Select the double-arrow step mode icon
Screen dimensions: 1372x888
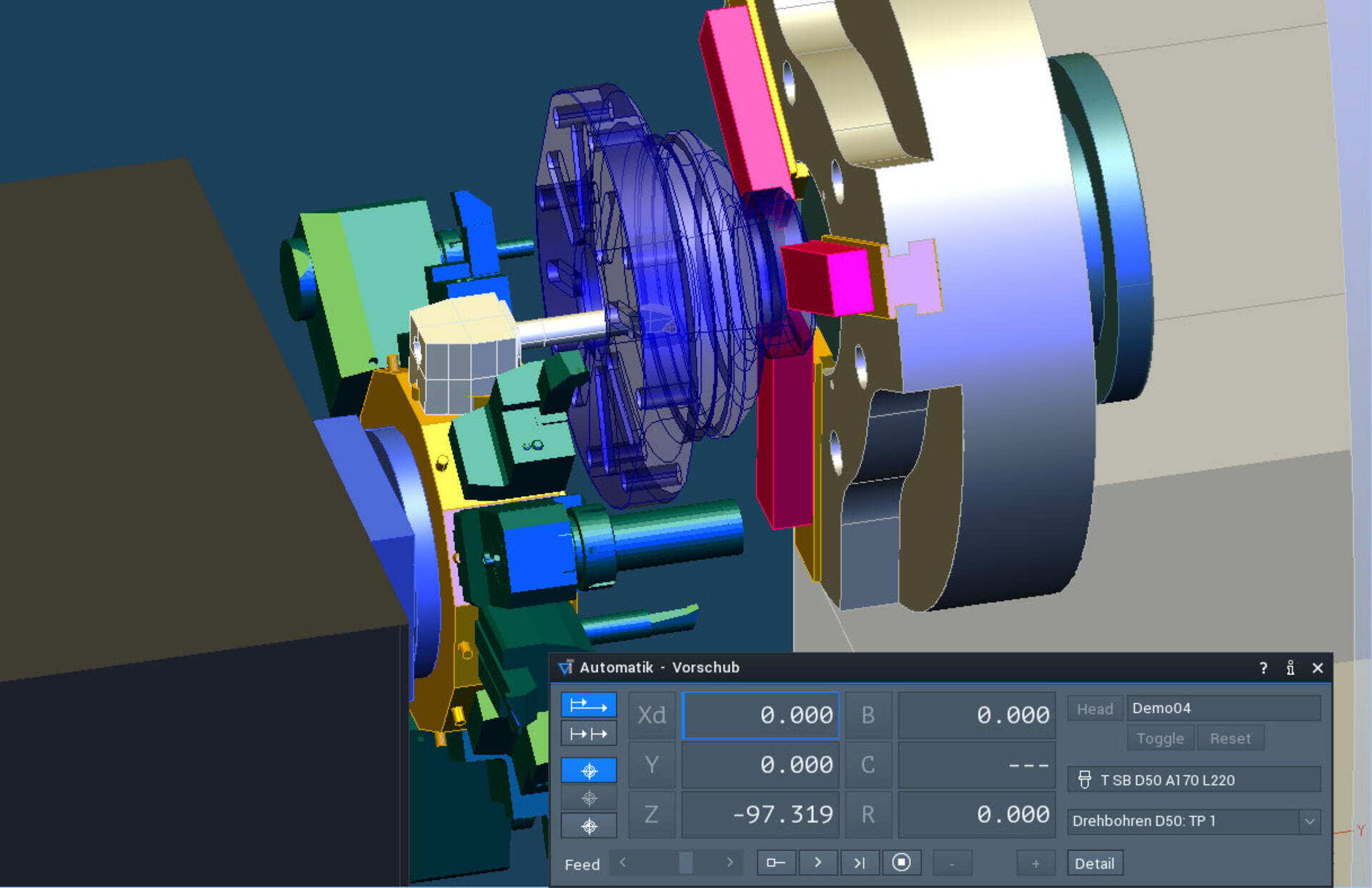[588, 734]
